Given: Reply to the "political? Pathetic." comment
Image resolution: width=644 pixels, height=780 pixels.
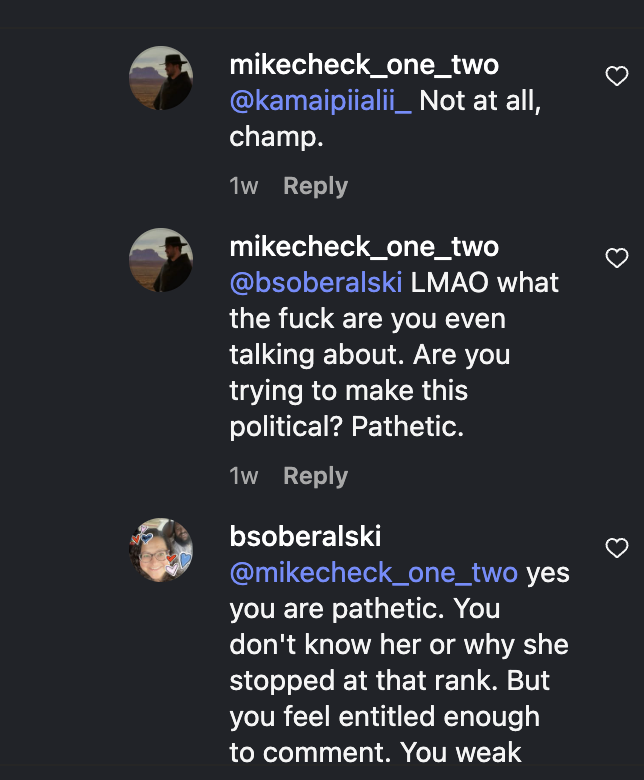Looking at the screenshot, I should 315,477.
